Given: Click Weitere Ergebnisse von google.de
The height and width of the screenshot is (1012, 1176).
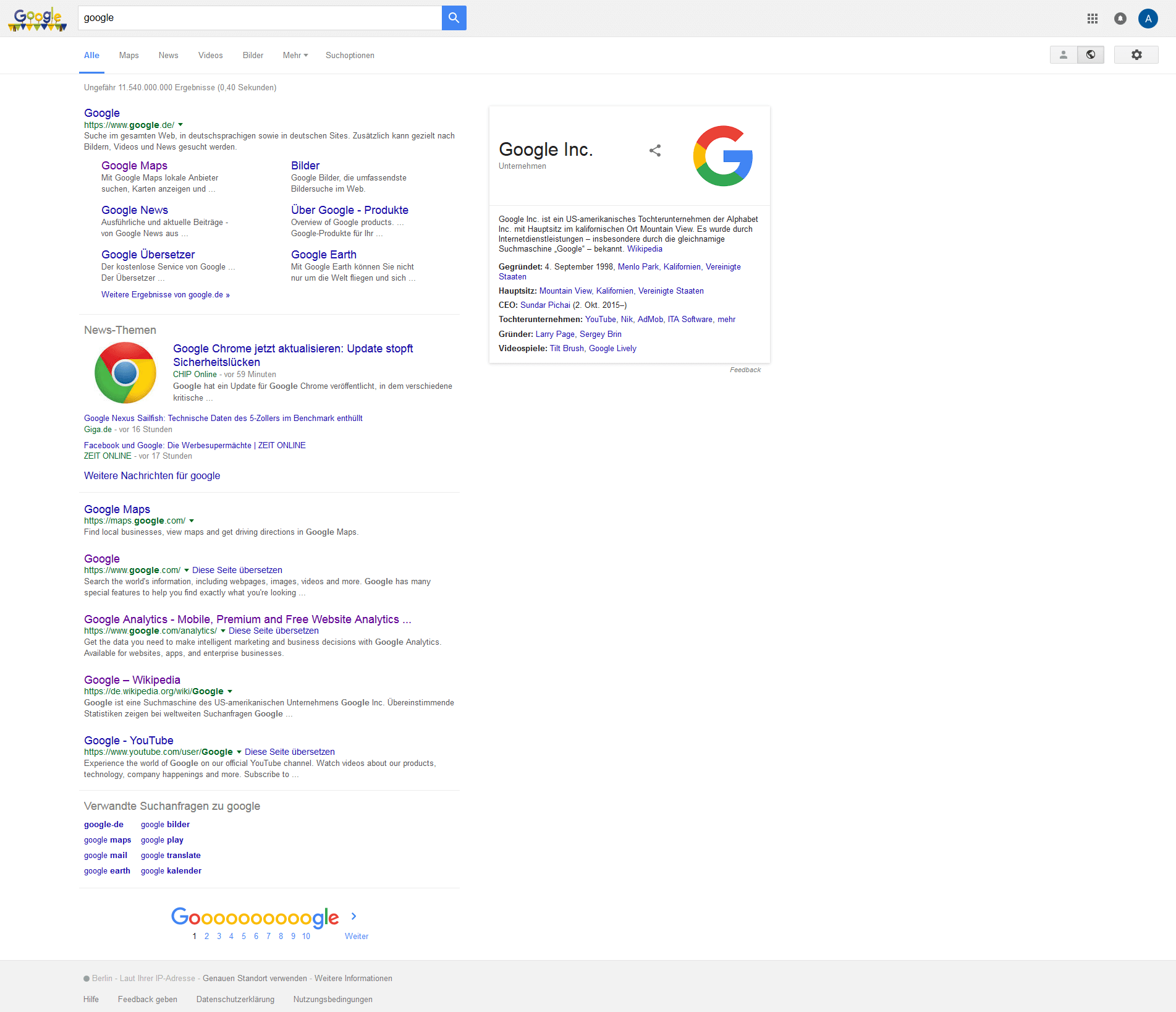Looking at the screenshot, I should pyautogui.click(x=166, y=295).
